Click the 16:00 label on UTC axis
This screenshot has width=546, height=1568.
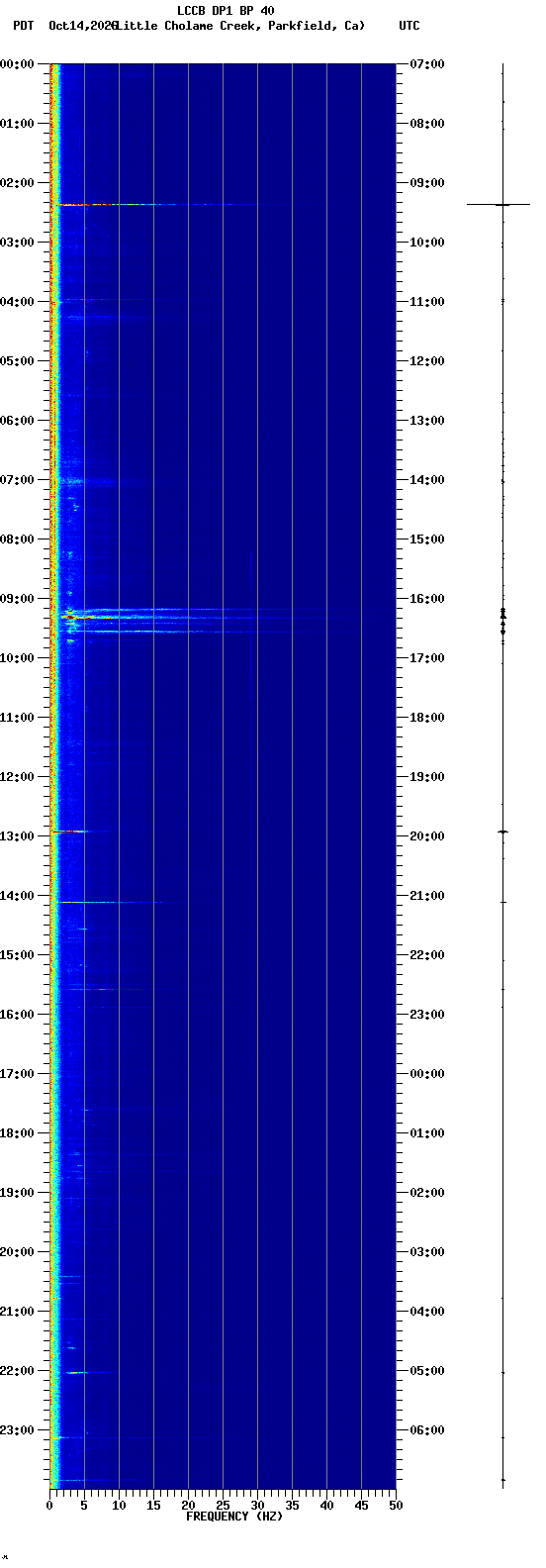[427, 599]
